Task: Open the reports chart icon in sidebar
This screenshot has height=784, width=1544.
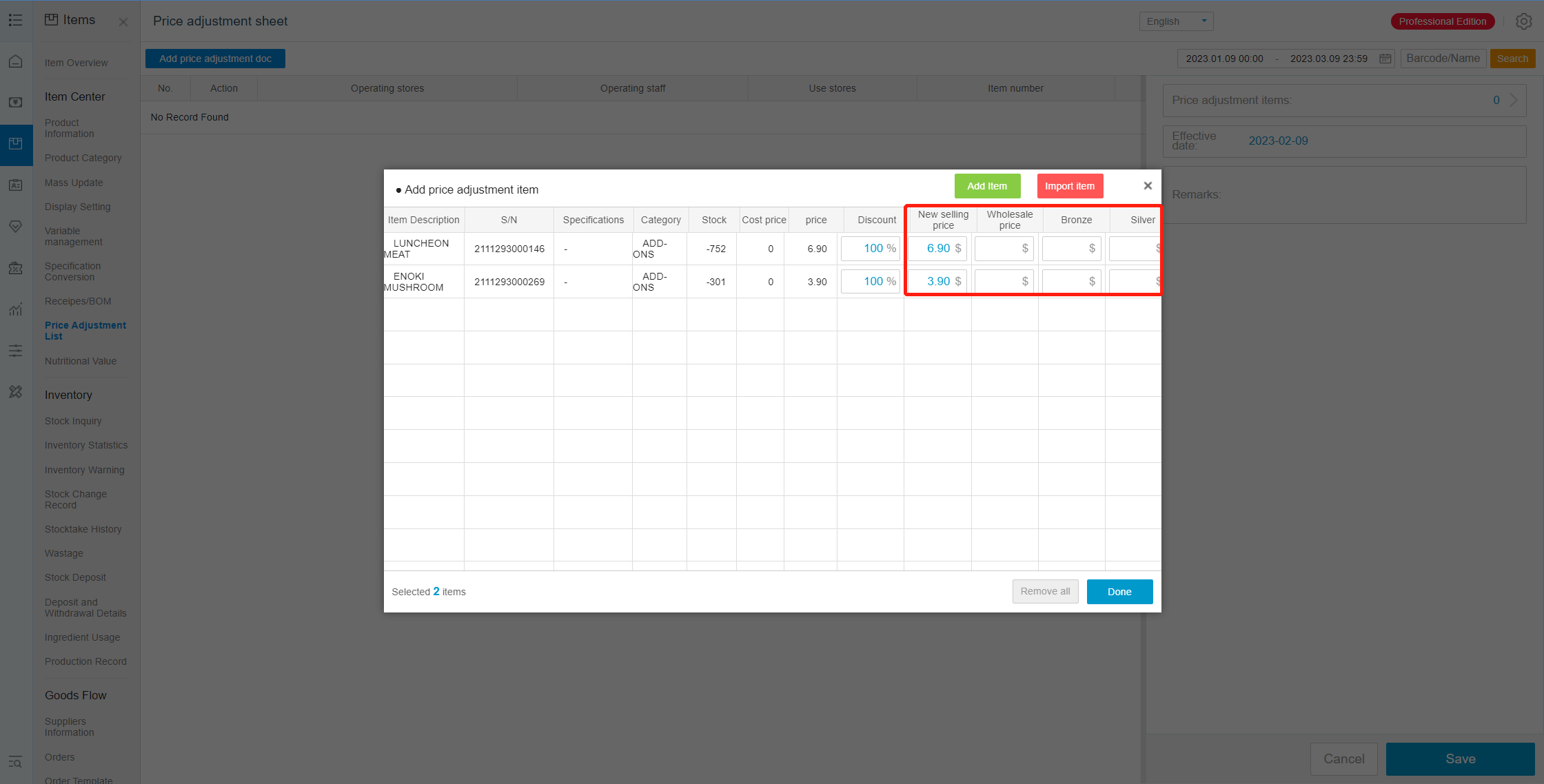Action: 16,309
